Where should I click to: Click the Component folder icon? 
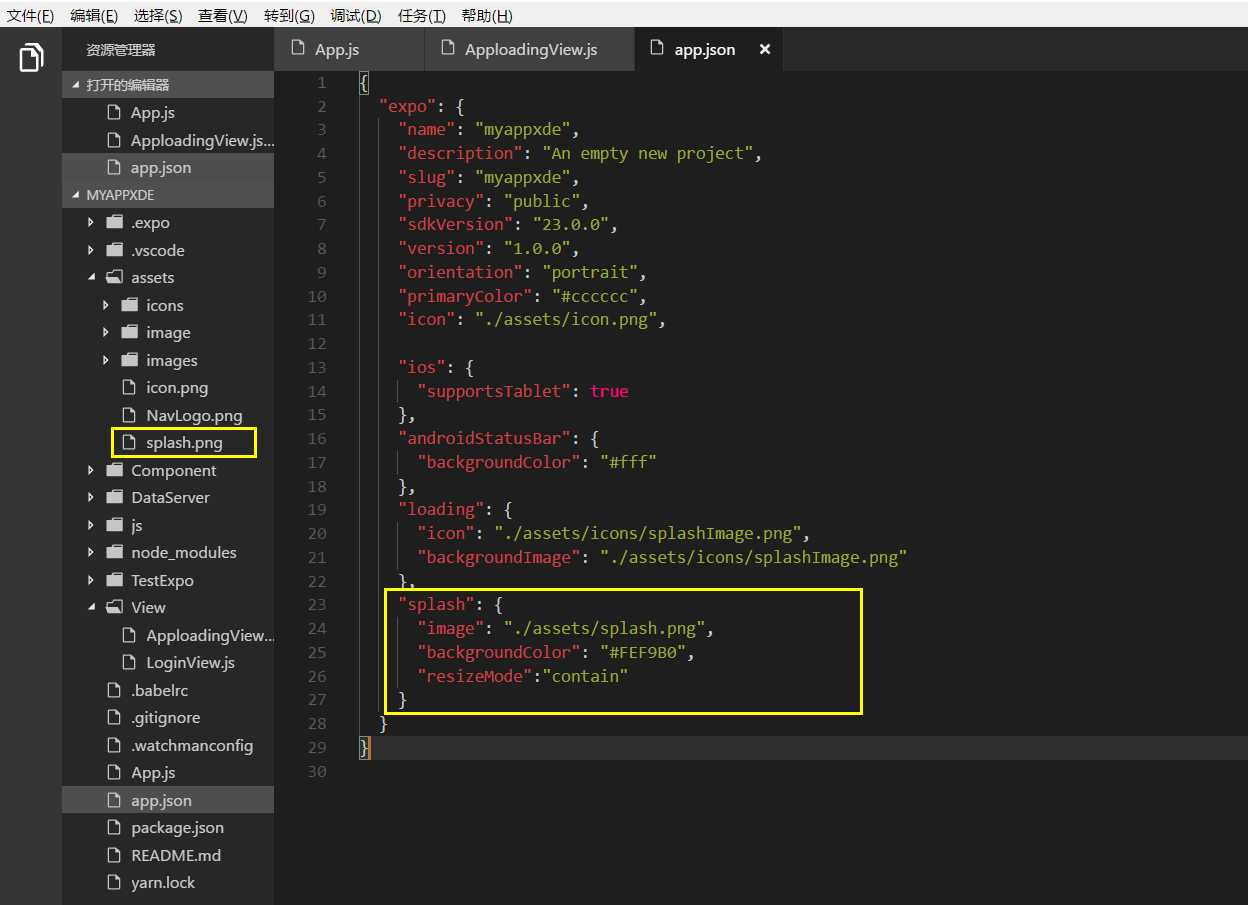tap(114, 470)
